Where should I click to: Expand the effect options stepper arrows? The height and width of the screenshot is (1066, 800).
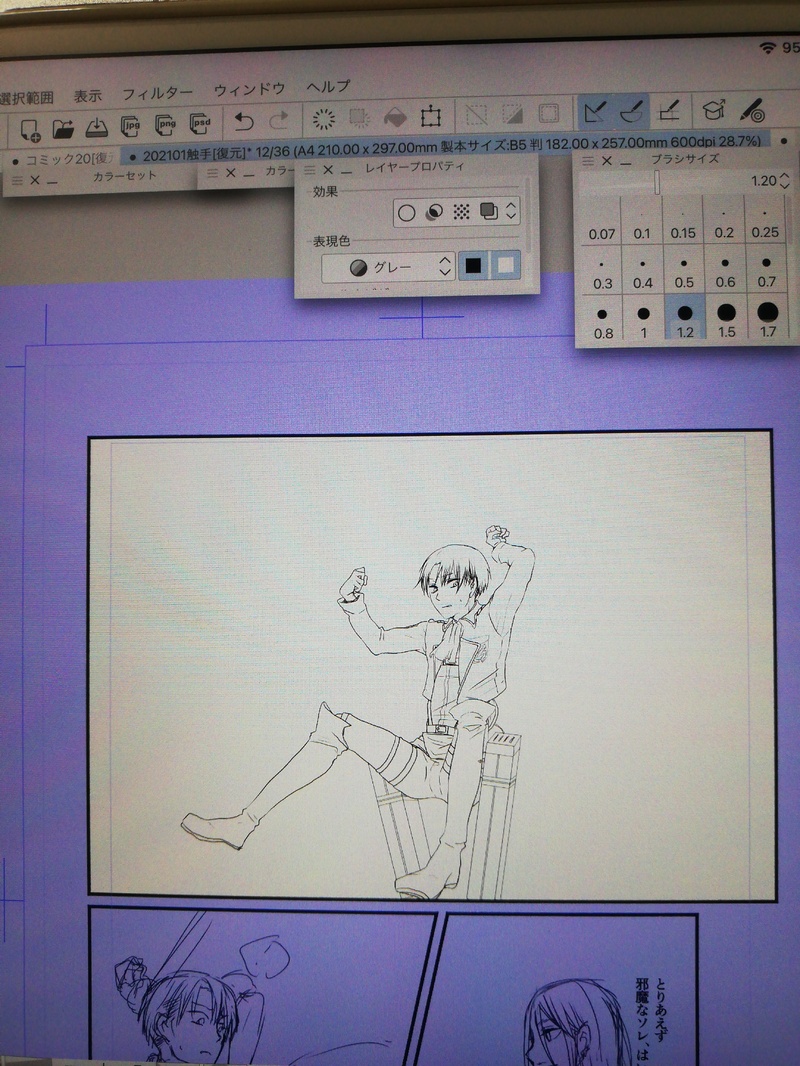(511, 211)
